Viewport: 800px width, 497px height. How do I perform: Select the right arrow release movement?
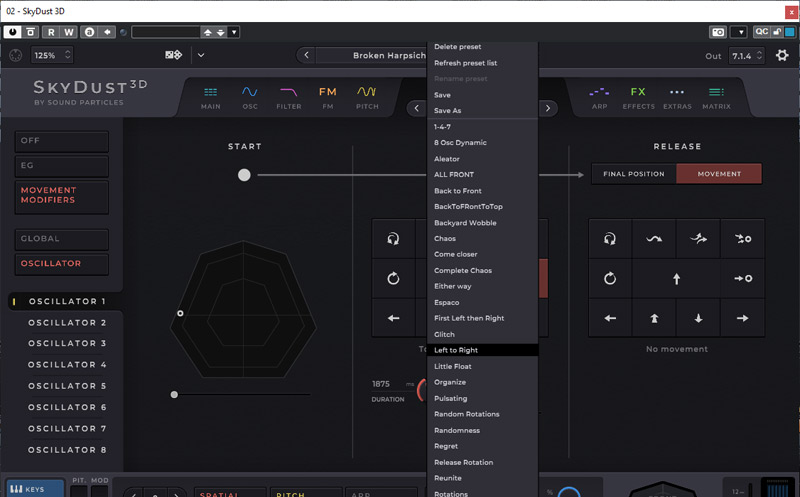tap(742, 318)
